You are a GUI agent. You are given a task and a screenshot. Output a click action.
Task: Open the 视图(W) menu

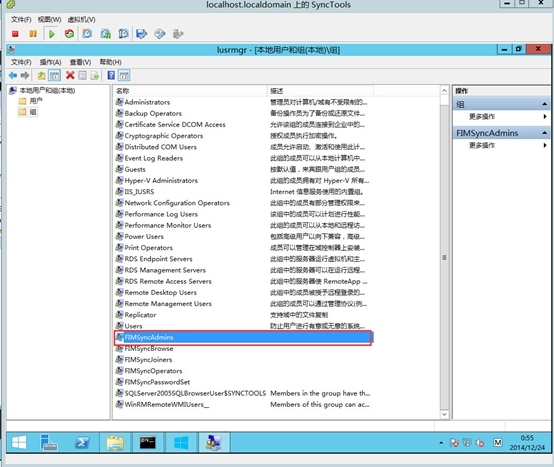[49, 19]
